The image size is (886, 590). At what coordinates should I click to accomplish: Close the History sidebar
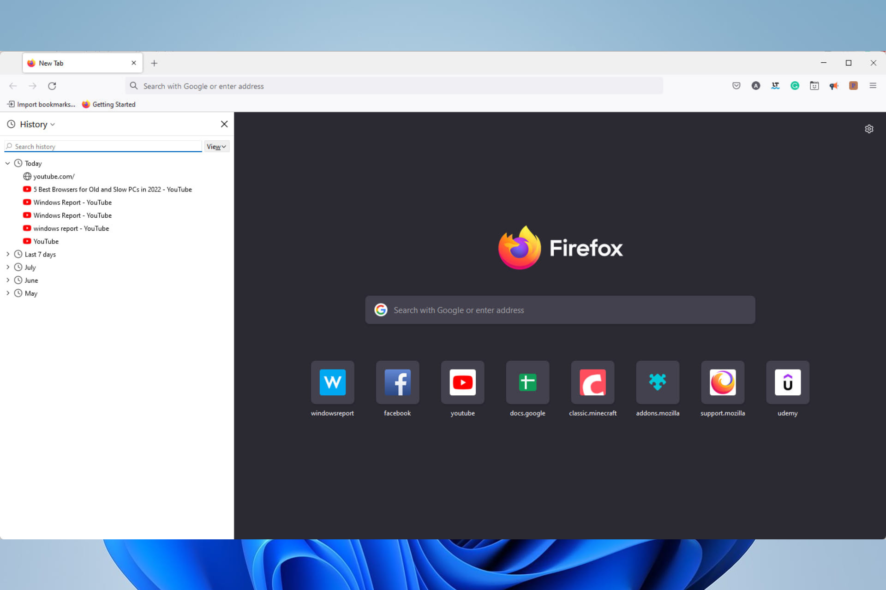click(224, 124)
